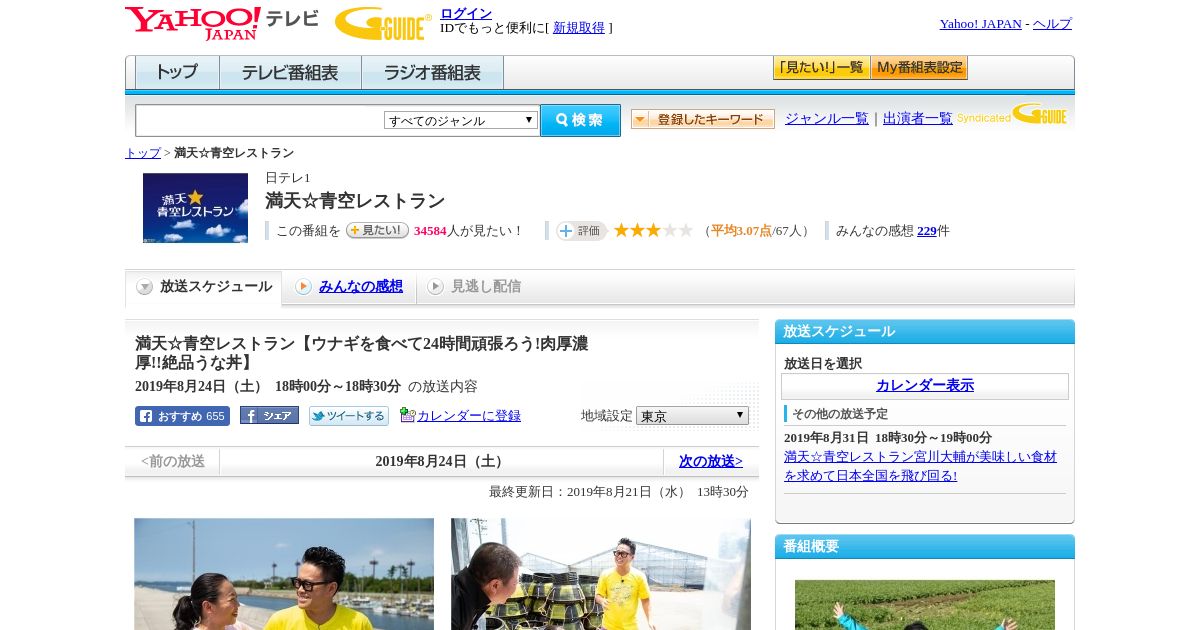
Task: Click the 満天☆青空レストラン program thumbnail
Action: click(195, 208)
